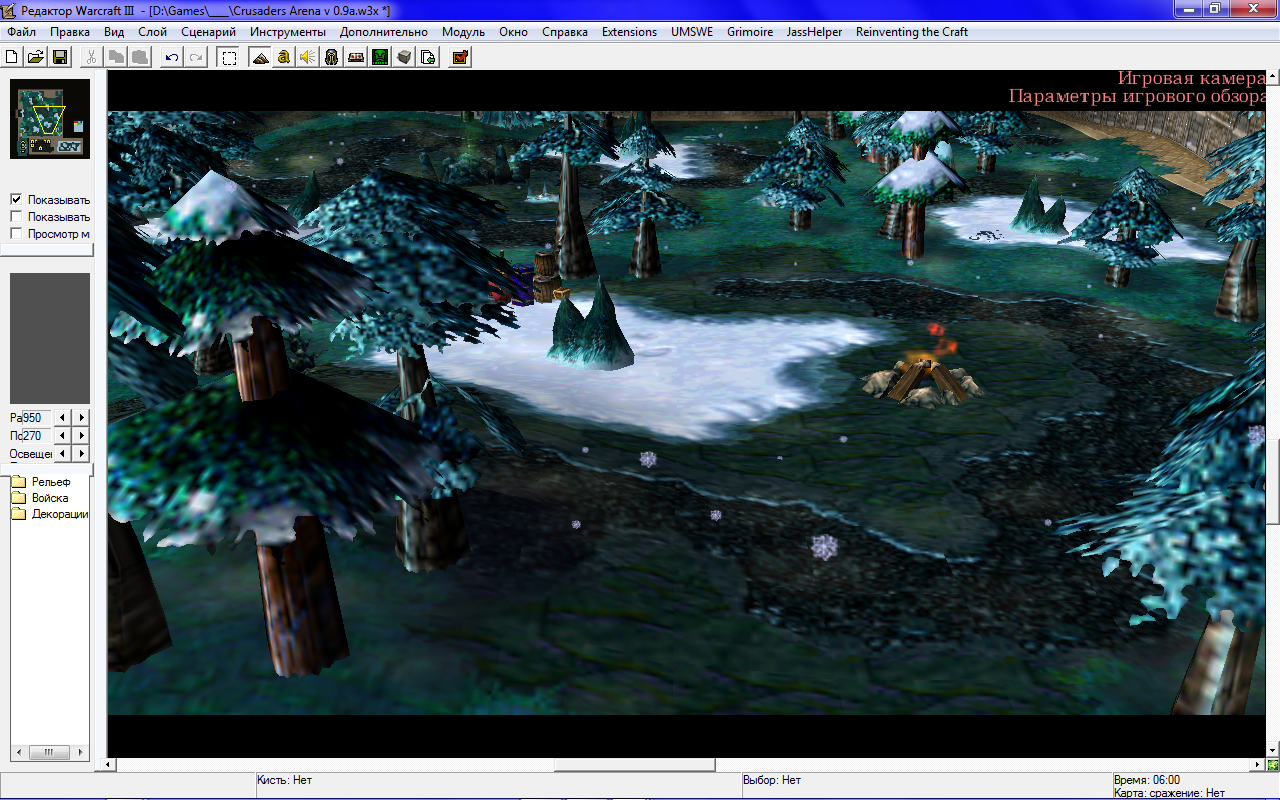The image size is (1280, 800).
Task: Open a map with the folder icon
Action: [36, 57]
